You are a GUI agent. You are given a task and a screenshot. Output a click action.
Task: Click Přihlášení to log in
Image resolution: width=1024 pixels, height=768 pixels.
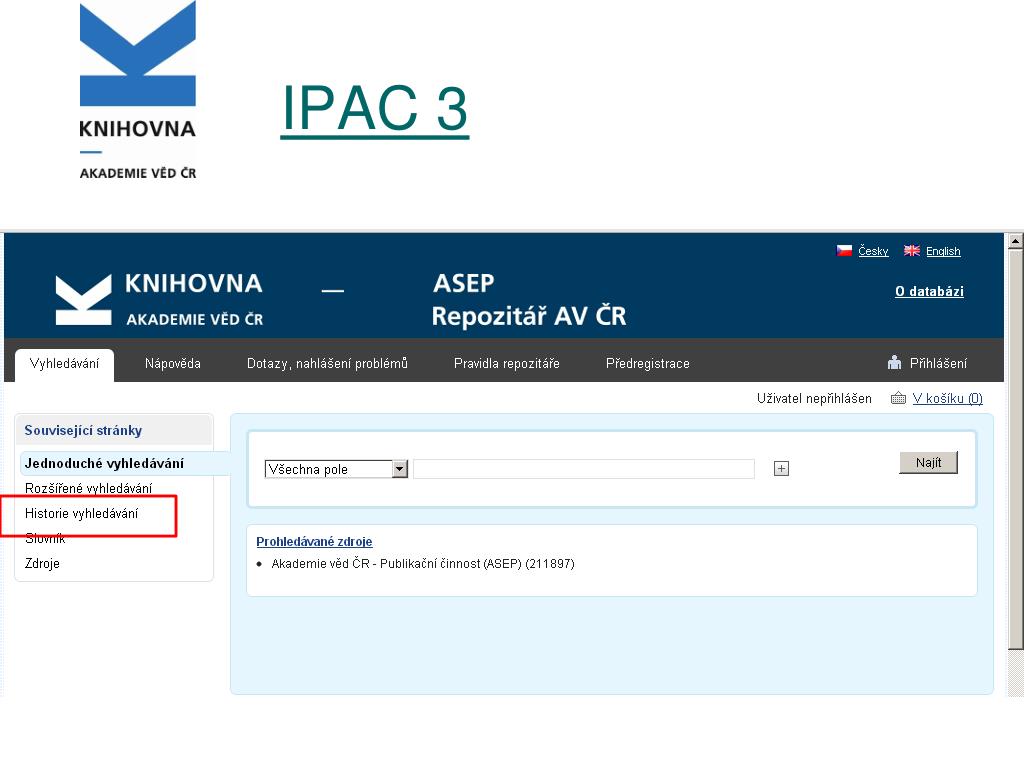coord(938,364)
